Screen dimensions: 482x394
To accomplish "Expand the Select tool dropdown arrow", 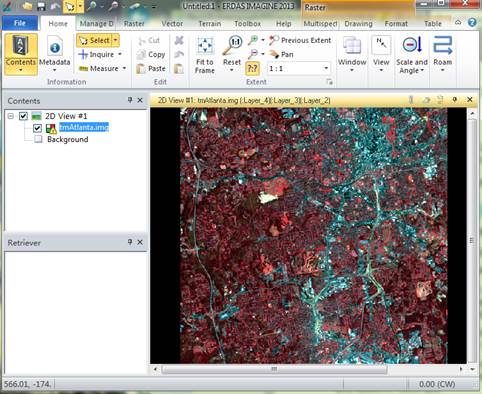I will pyautogui.click(x=115, y=41).
